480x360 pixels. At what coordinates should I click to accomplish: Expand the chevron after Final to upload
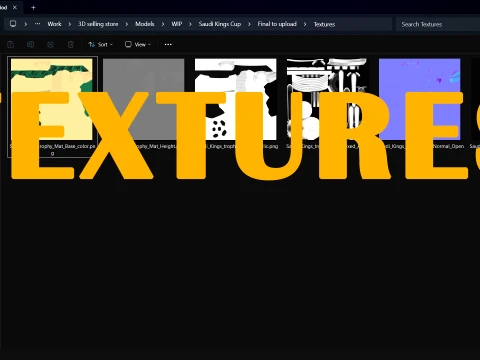305,24
